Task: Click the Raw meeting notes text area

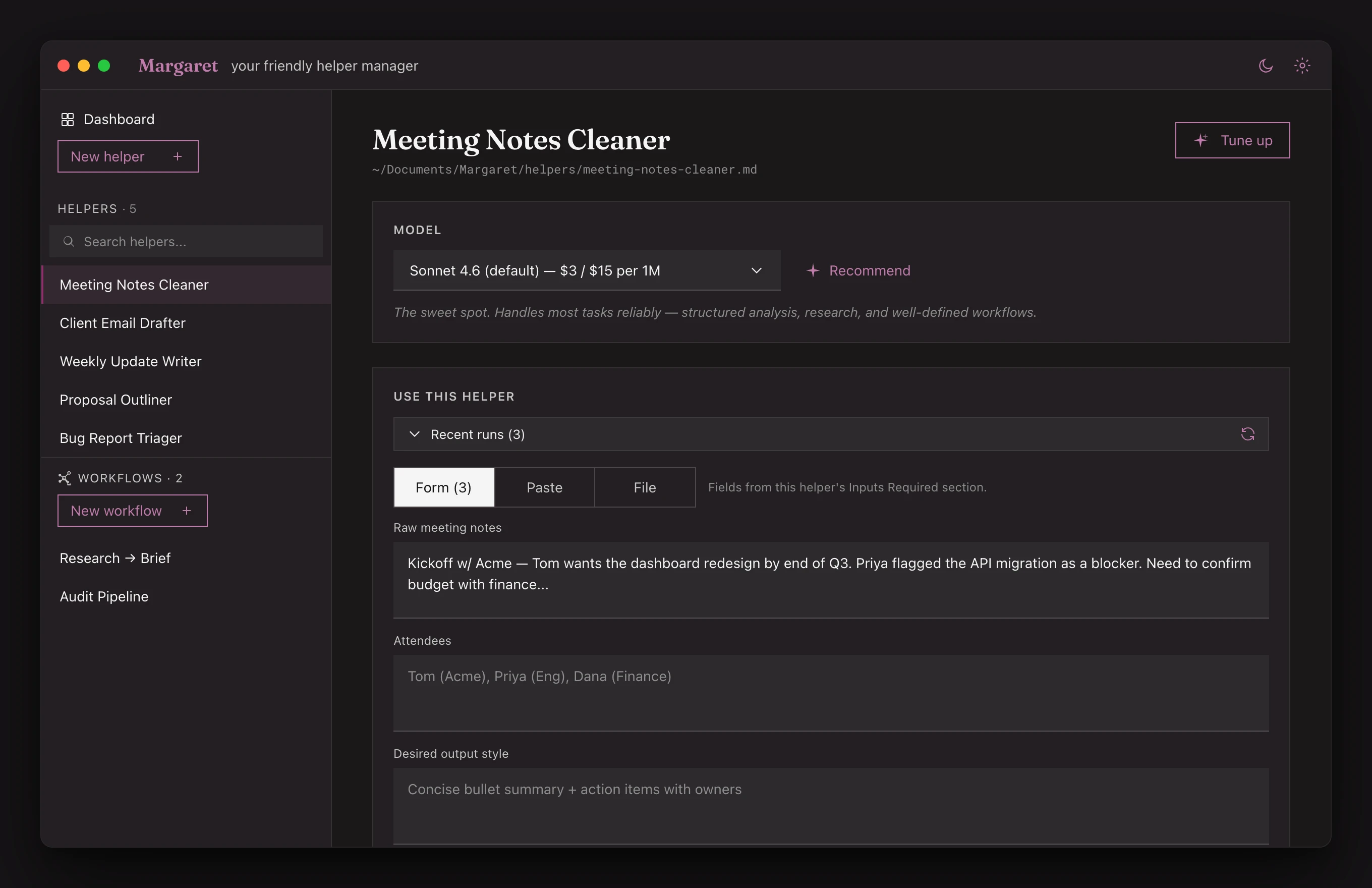Action: pos(831,580)
